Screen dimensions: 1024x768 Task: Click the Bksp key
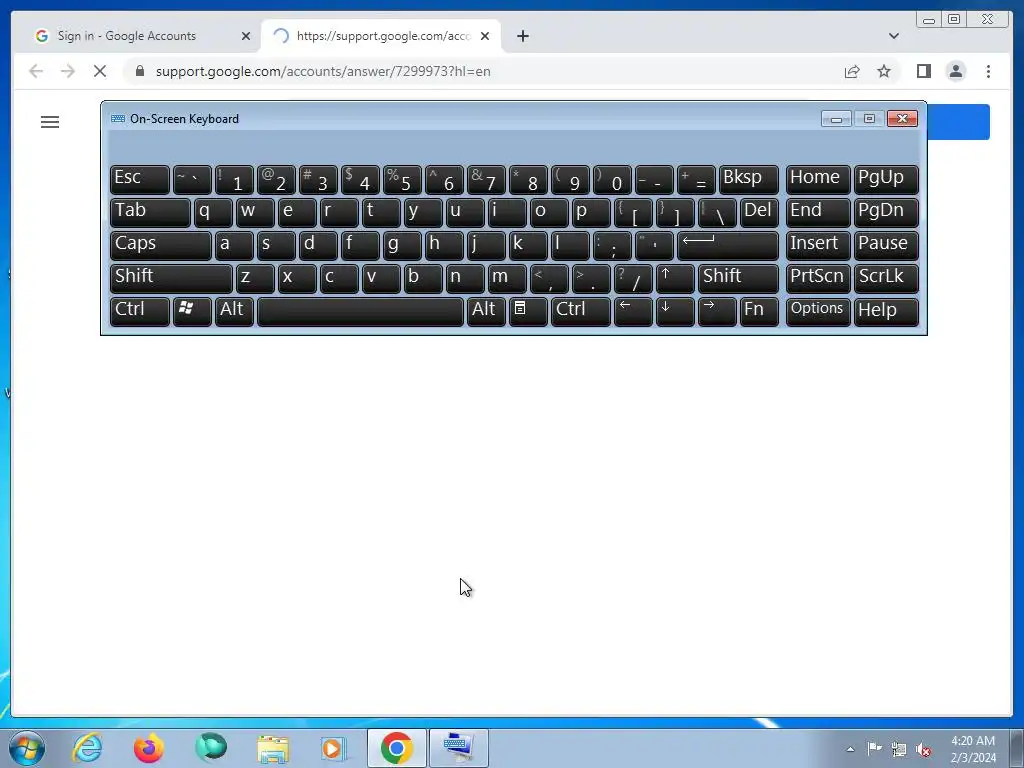748,180
